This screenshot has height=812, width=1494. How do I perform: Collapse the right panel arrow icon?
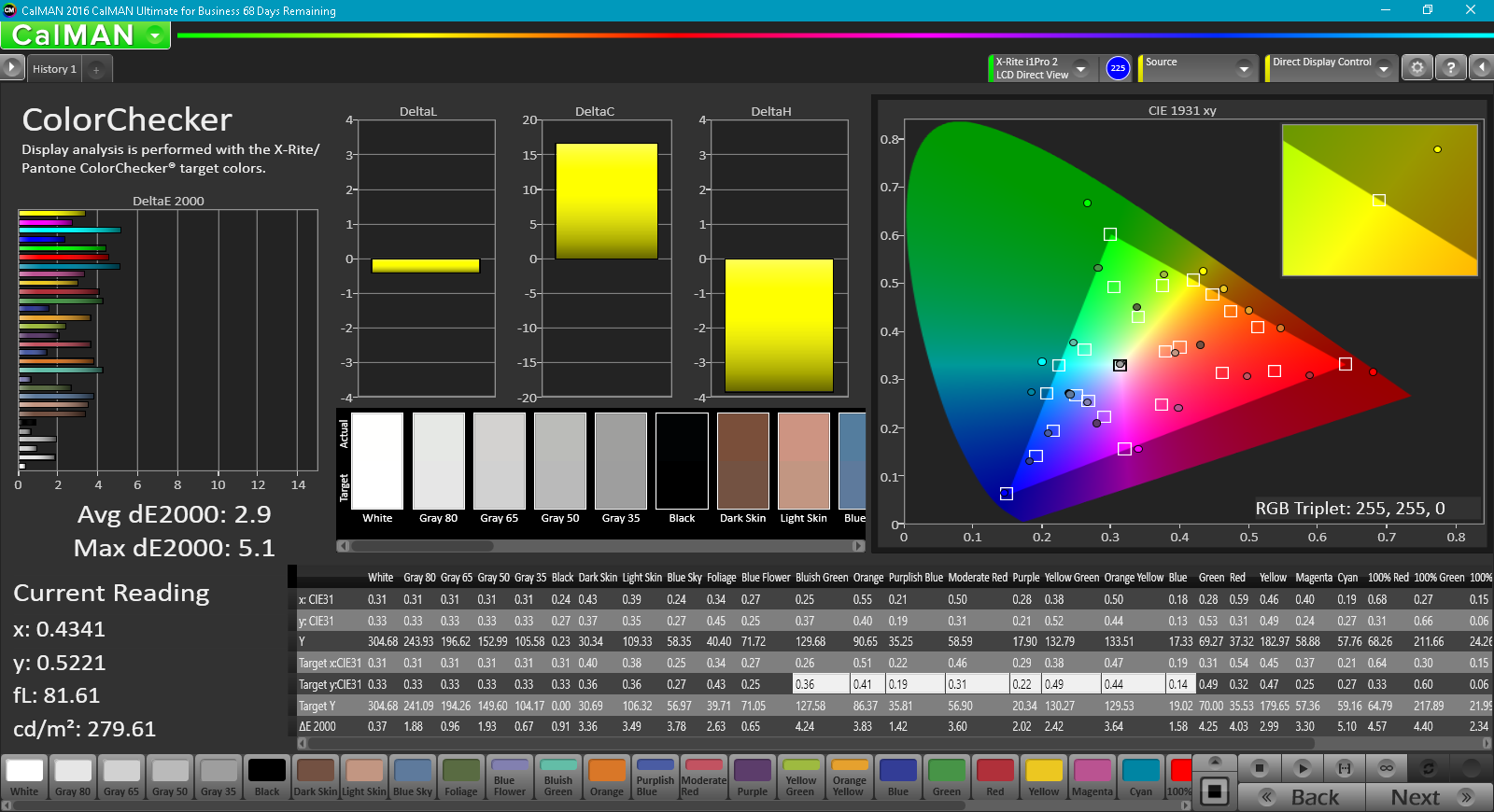1481,68
